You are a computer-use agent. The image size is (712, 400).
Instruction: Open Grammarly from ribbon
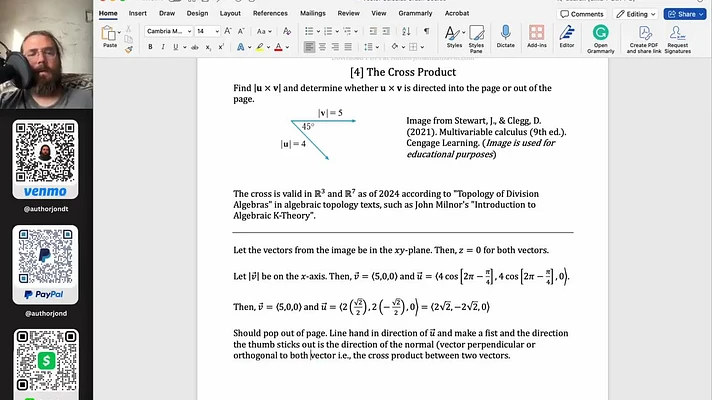pyautogui.click(x=600, y=39)
